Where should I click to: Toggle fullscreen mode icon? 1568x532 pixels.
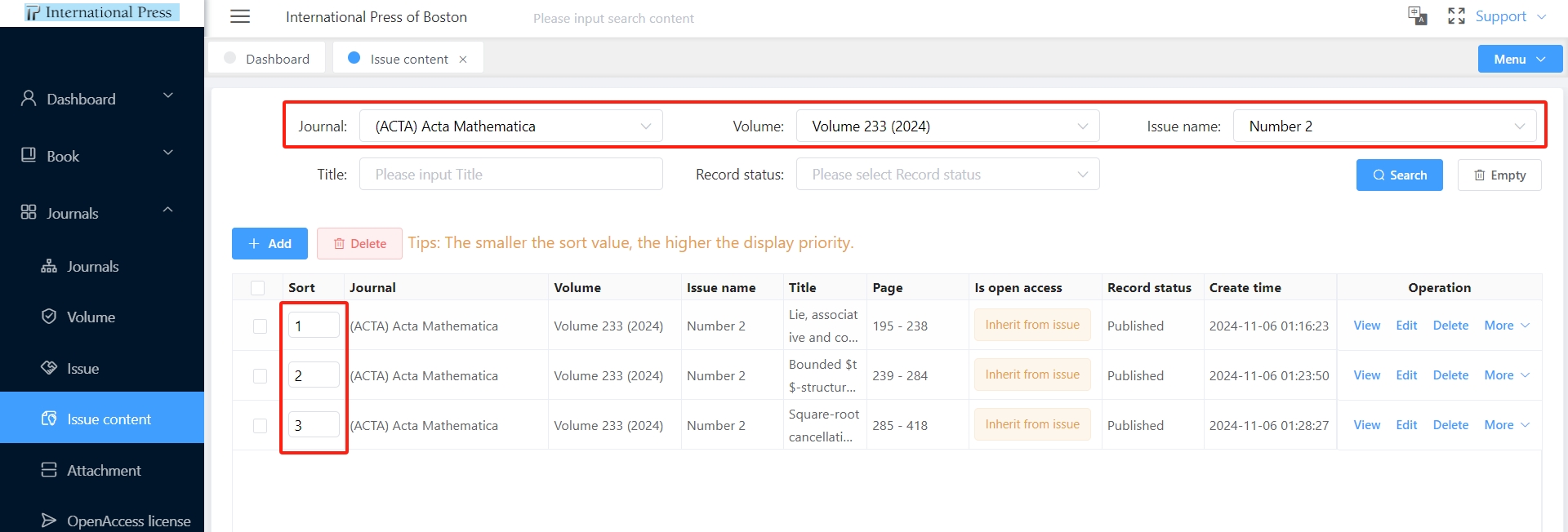1456,16
